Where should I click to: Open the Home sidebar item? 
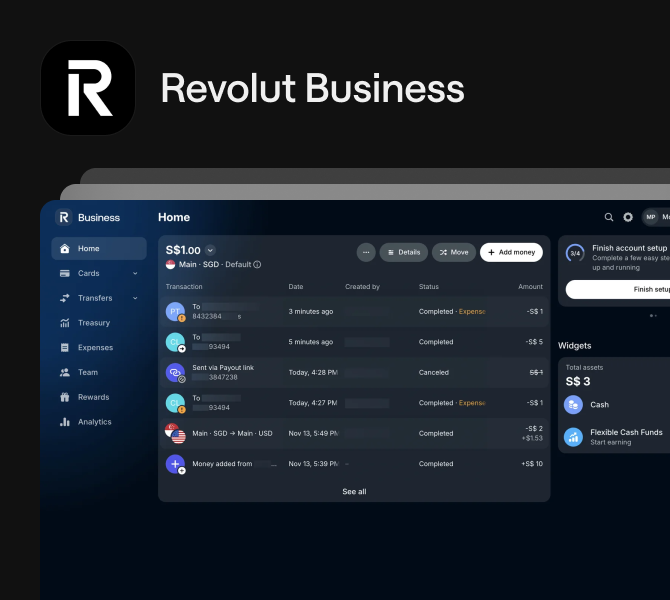tap(99, 249)
